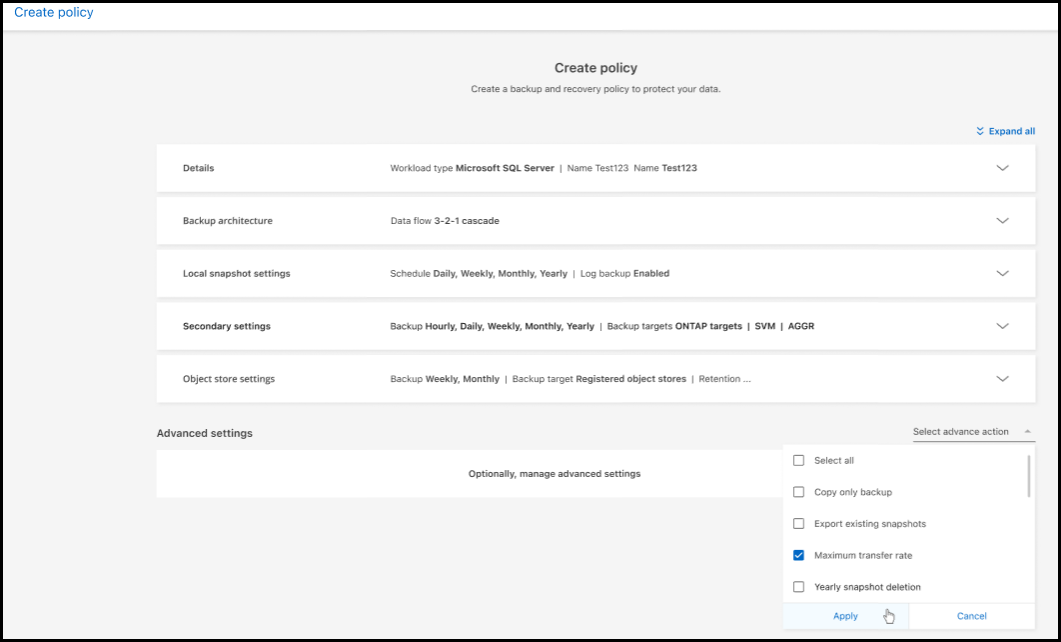
Task: Expand the Local snapshot settings chevron
Action: (1002, 273)
